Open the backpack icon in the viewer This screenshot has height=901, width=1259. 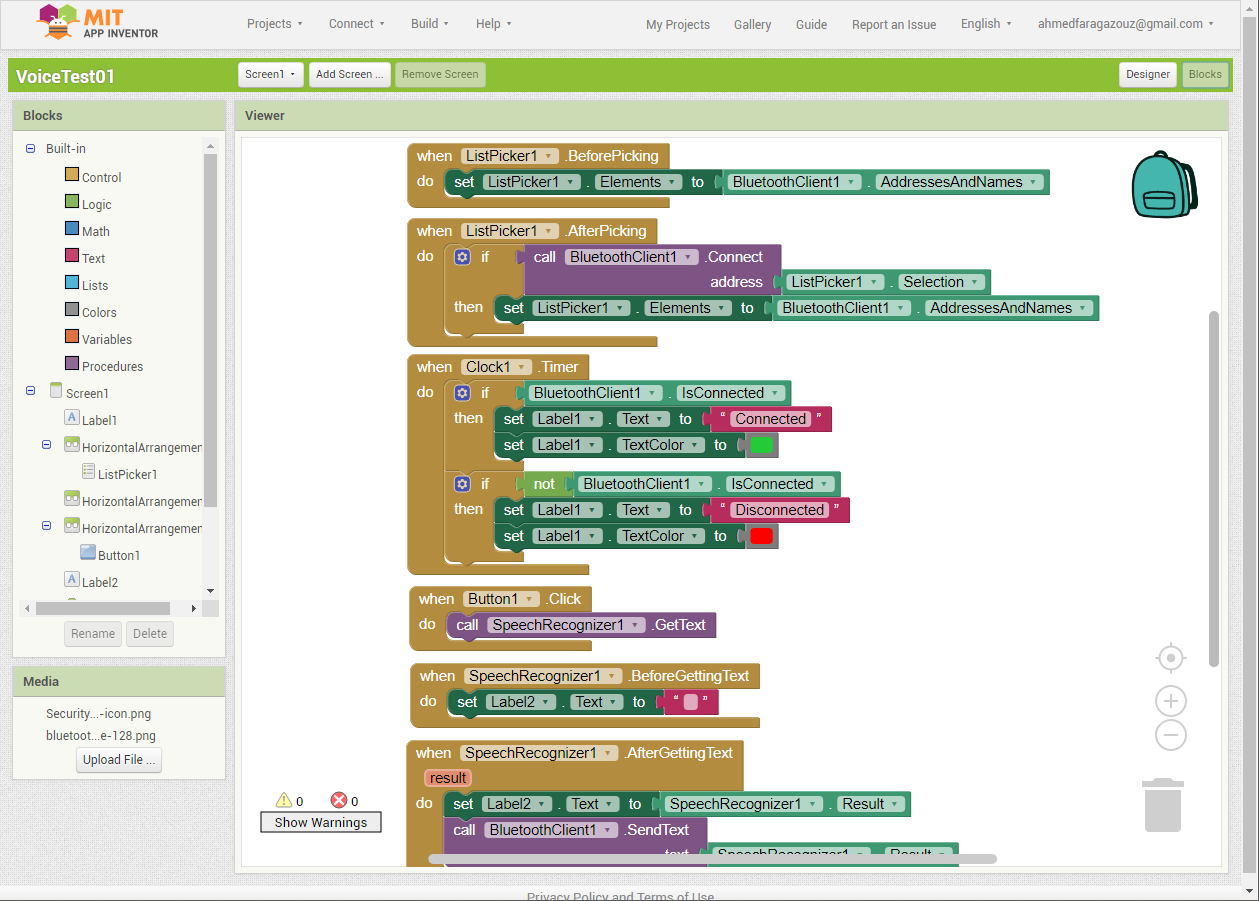tap(1164, 185)
